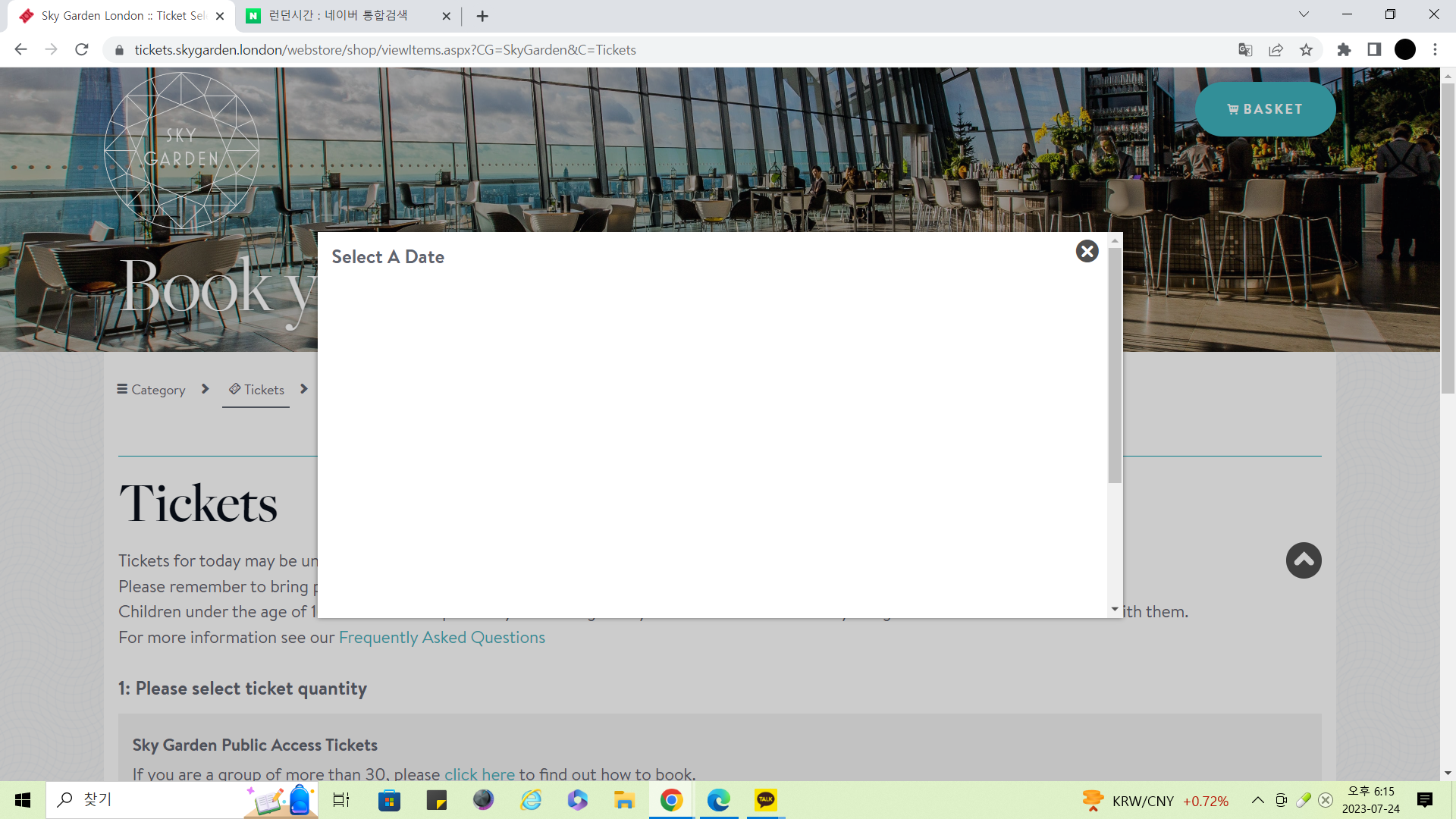
Task: Click the Google Translate icon in address bar
Action: [x=1245, y=50]
